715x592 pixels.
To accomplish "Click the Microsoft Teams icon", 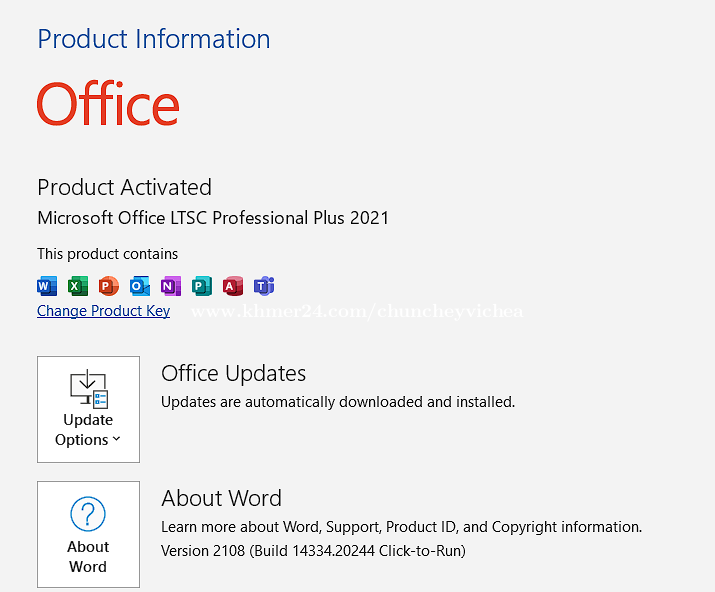I will coord(264,286).
